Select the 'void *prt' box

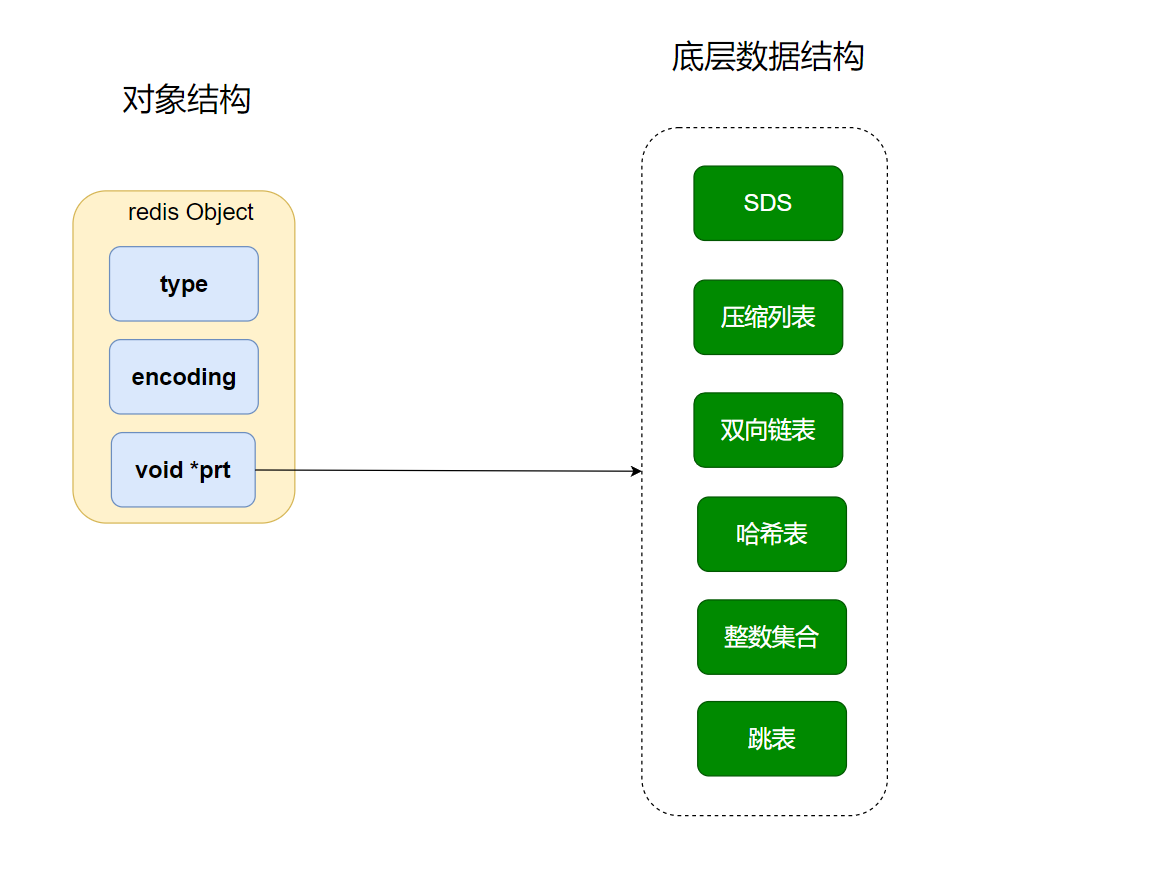coord(183,469)
